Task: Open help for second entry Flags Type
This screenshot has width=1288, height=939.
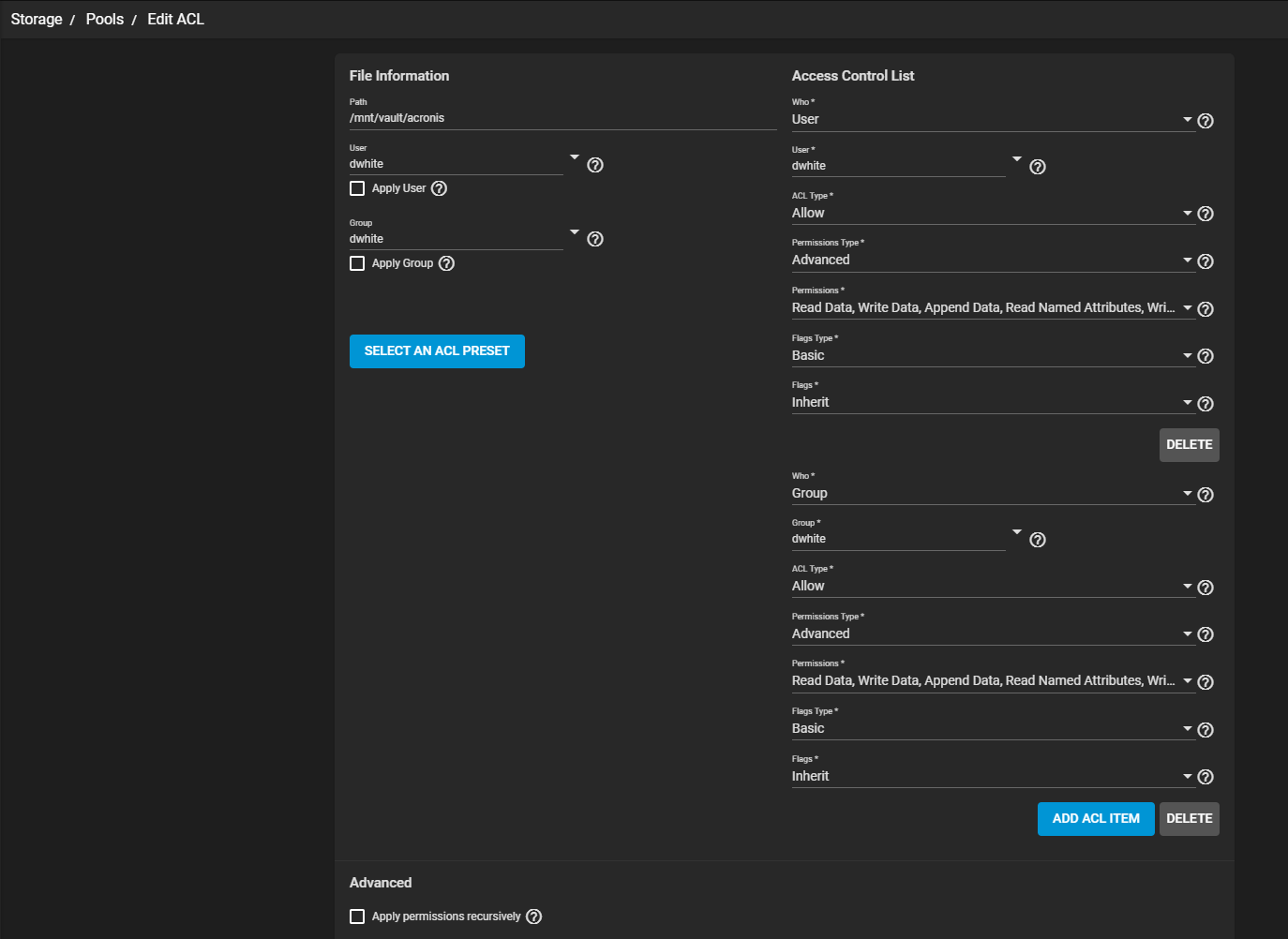Action: (x=1206, y=730)
